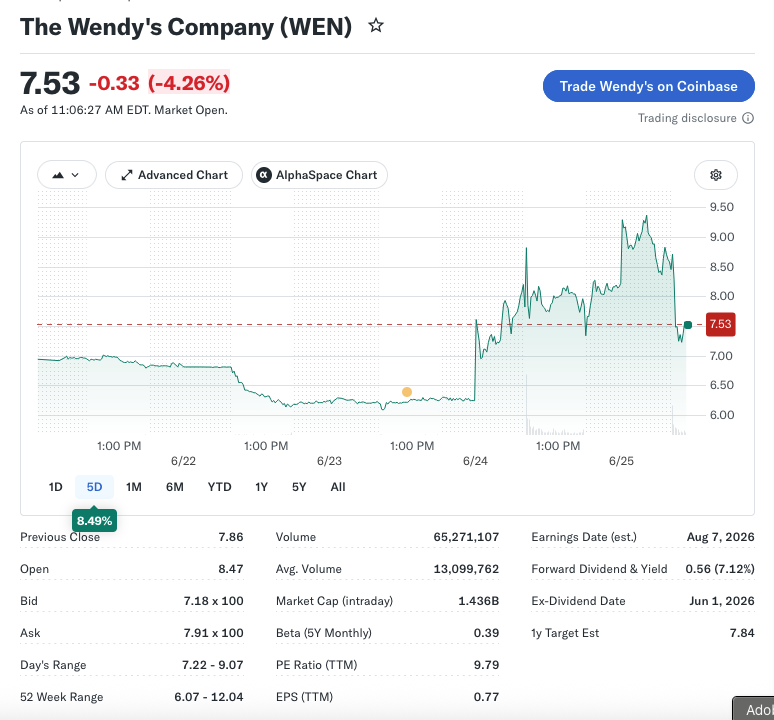The height and width of the screenshot is (720, 774).
Task: Click the EPS (TTM) value 0.77
Action: [x=486, y=697]
